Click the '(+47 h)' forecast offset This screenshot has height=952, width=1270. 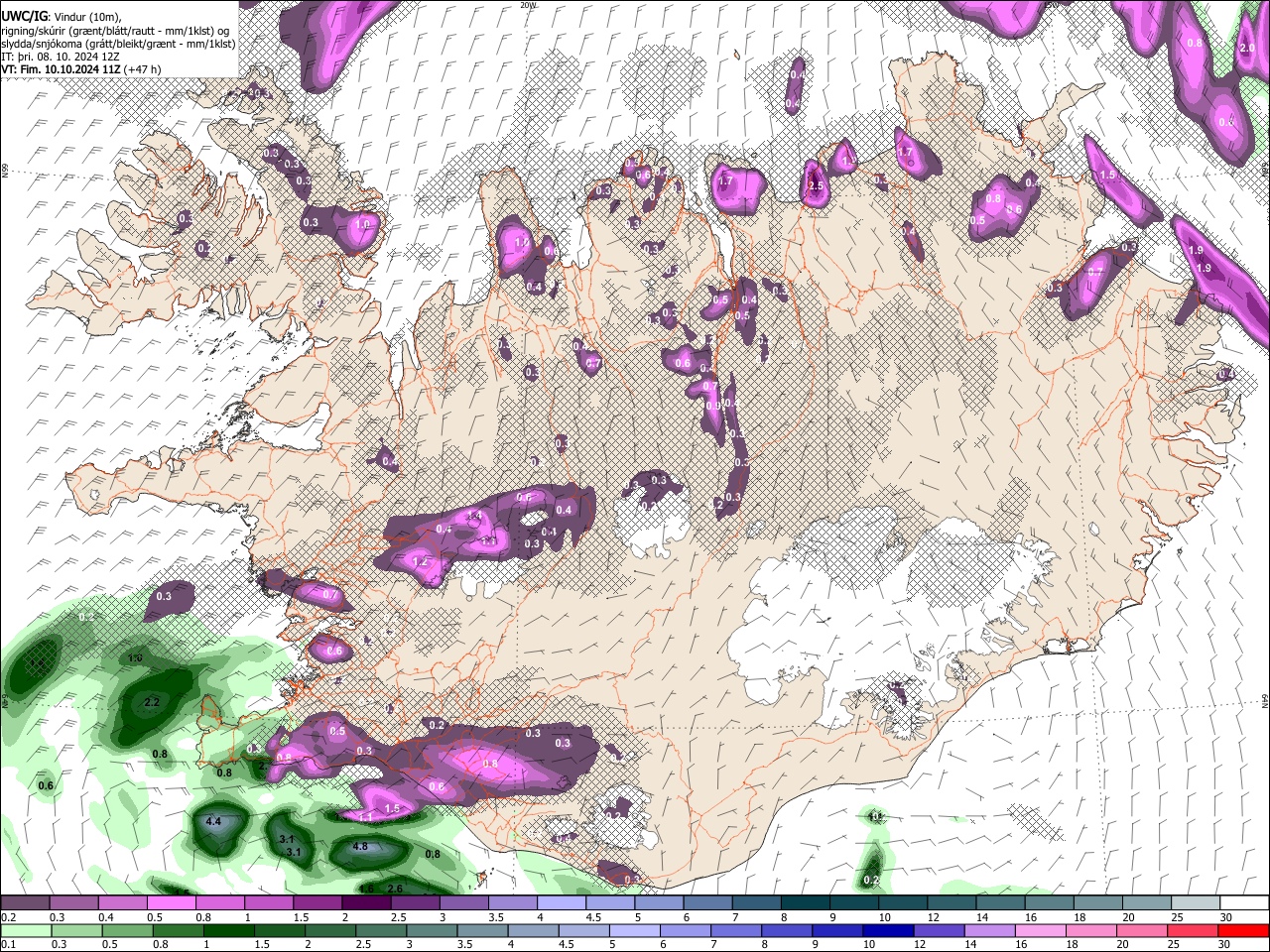(x=143, y=69)
